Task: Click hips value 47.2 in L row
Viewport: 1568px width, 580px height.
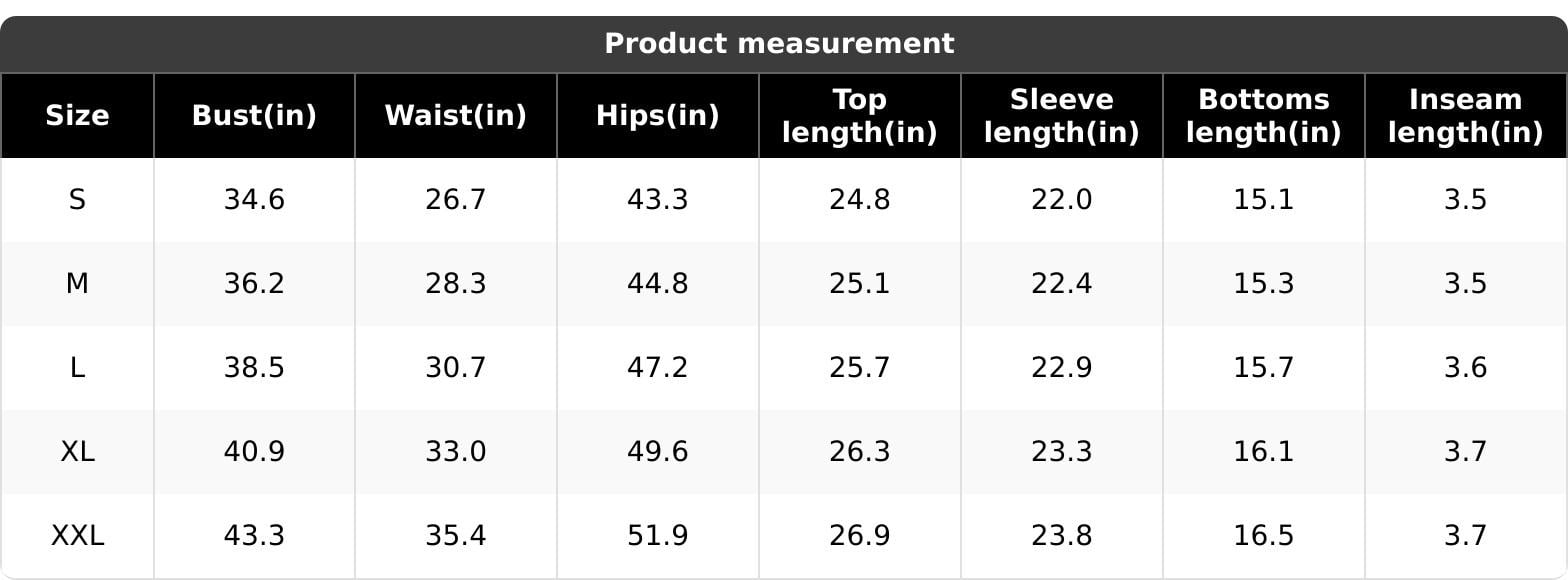Action: tap(658, 368)
